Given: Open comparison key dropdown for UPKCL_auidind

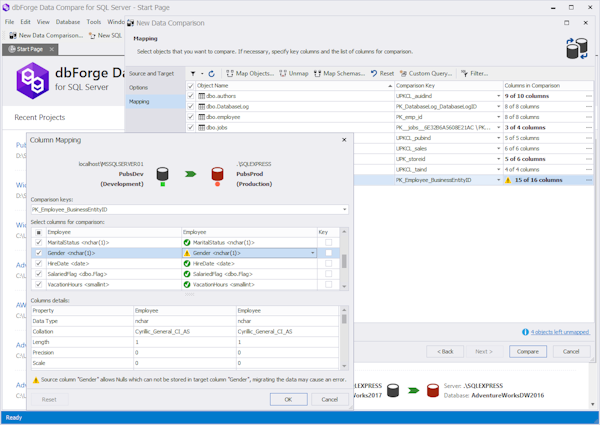Looking at the screenshot, I should [498, 96].
